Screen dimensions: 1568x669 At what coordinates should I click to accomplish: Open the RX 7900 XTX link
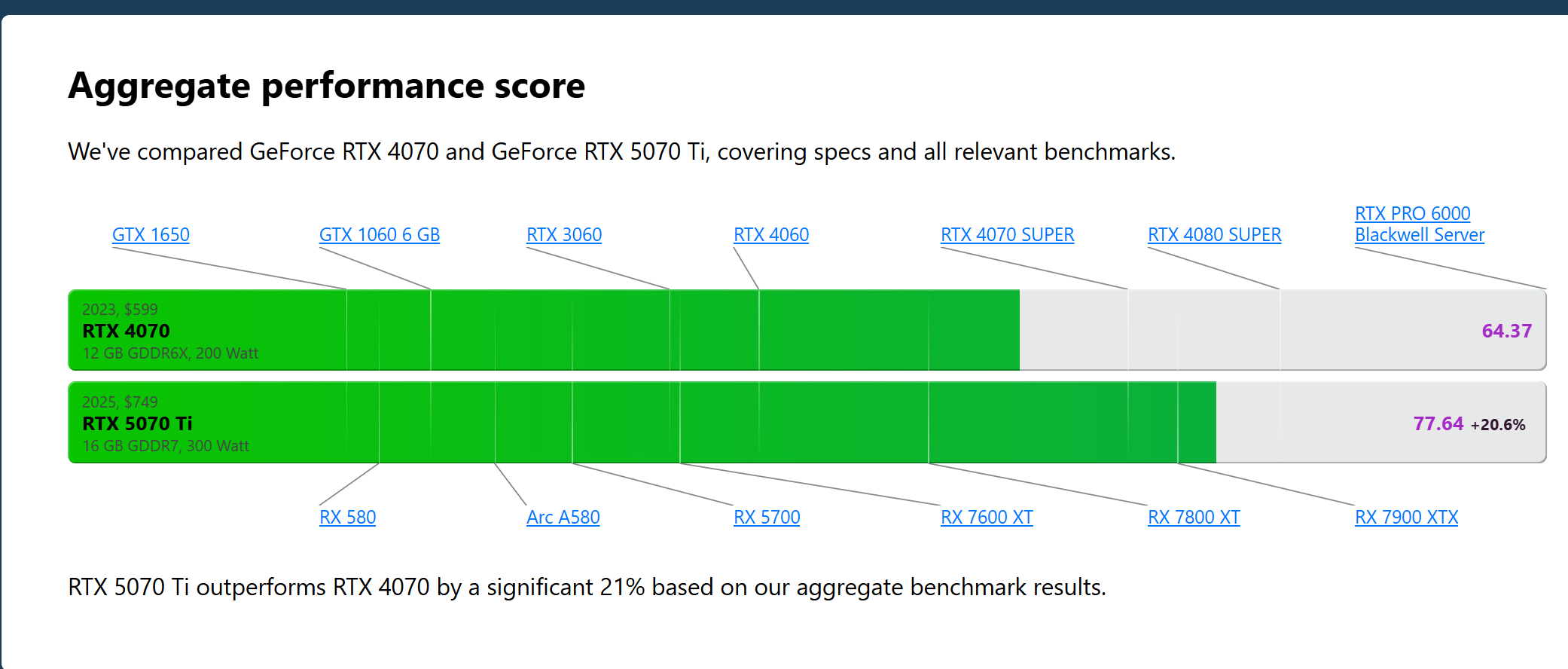1407,518
